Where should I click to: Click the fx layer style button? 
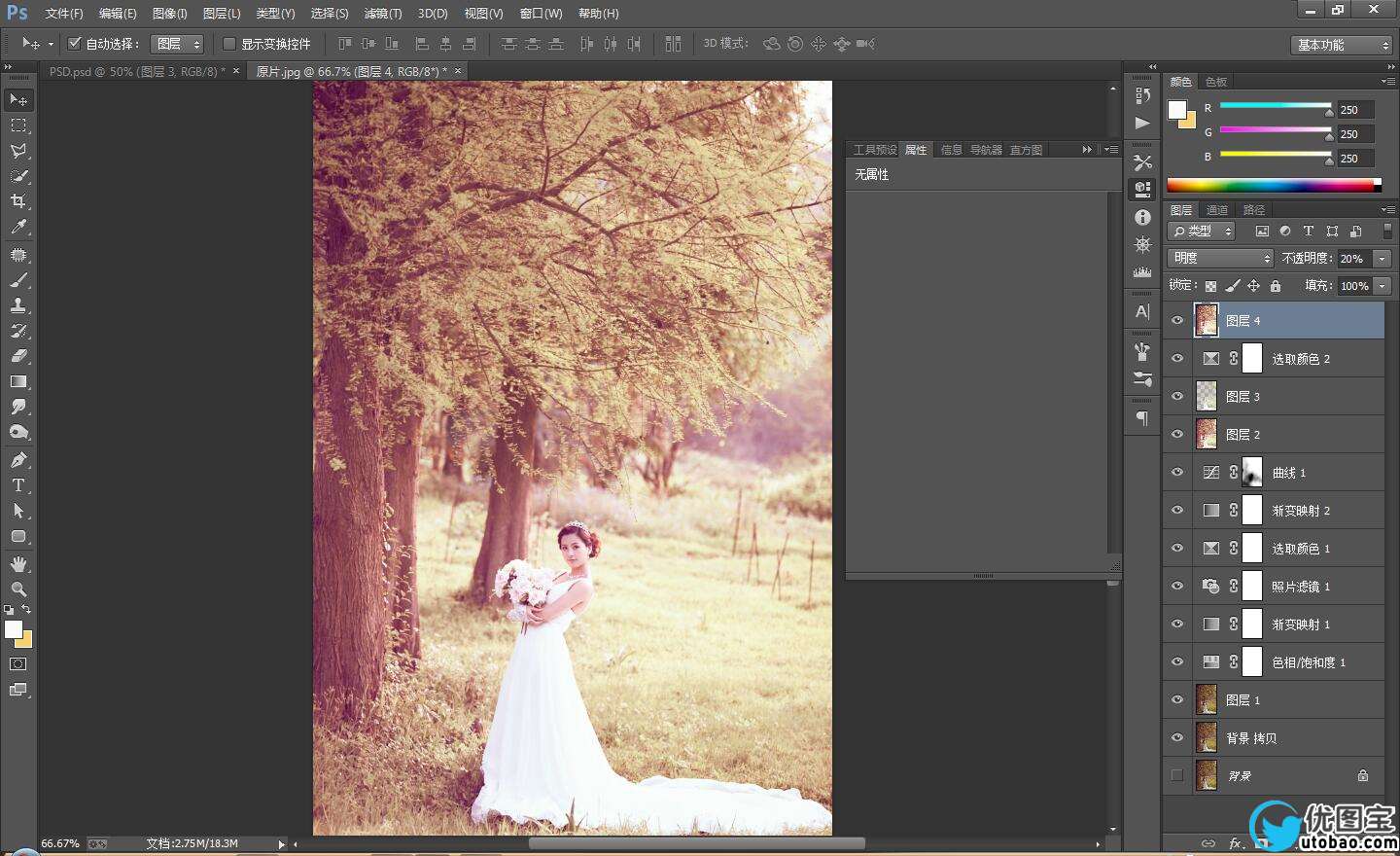click(1236, 843)
